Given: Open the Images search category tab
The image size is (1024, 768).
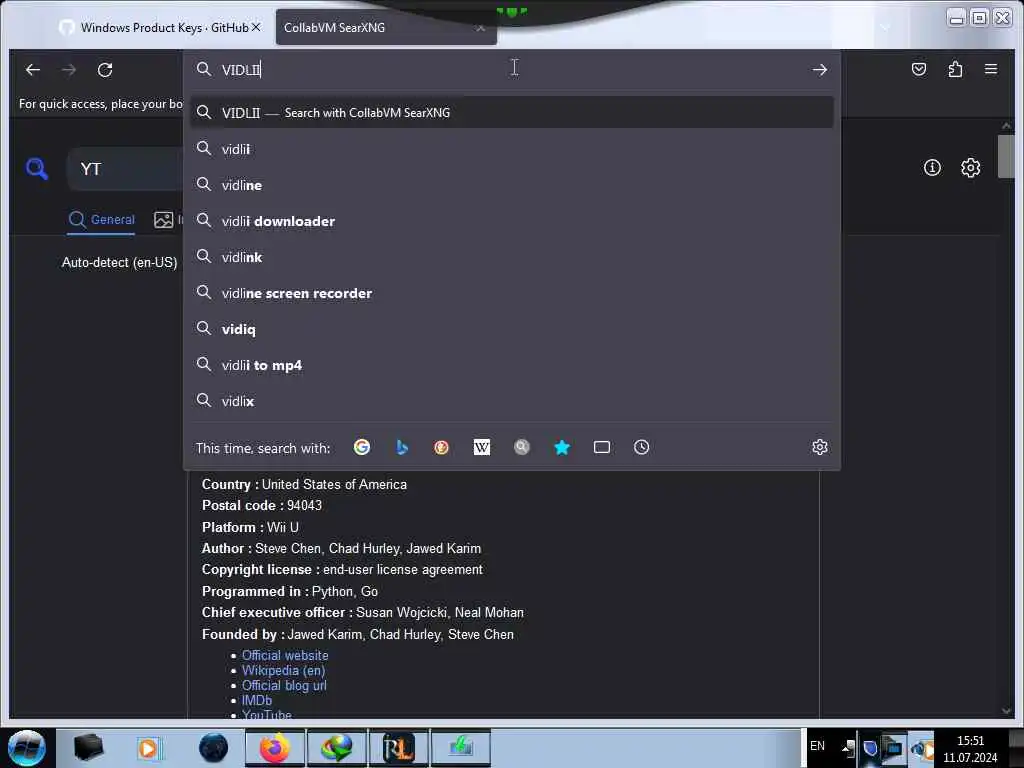Looking at the screenshot, I should [168, 219].
